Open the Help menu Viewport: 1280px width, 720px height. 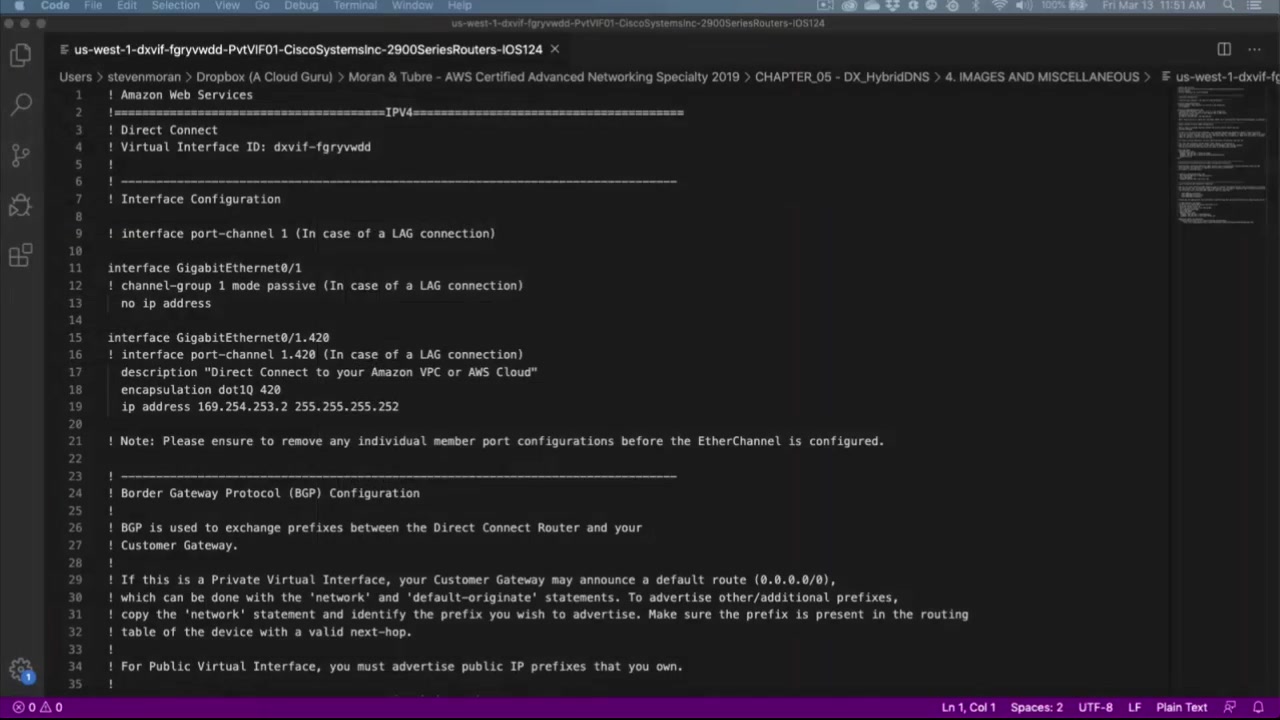point(459,6)
